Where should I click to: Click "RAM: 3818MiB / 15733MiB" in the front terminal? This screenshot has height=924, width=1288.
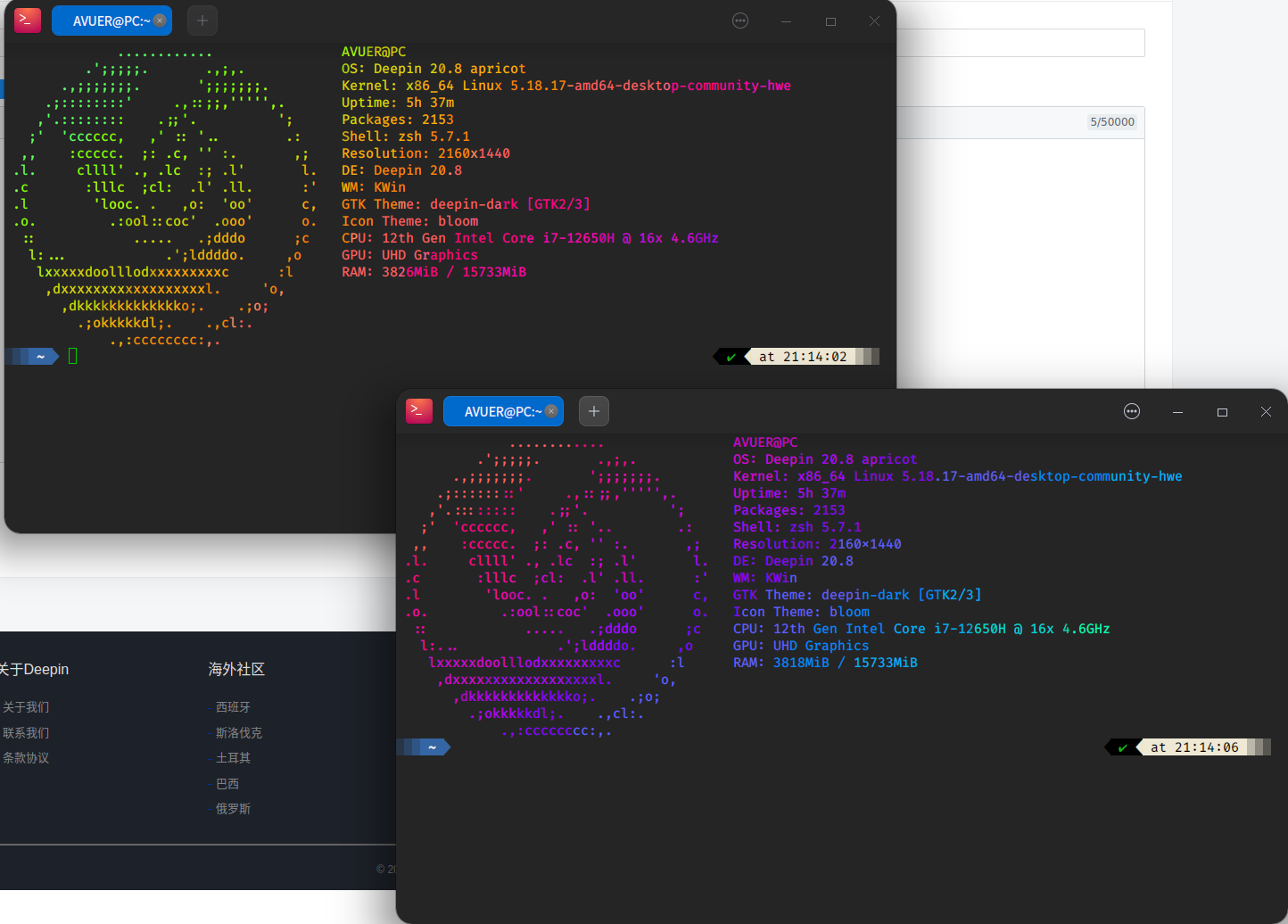point(825,663)
